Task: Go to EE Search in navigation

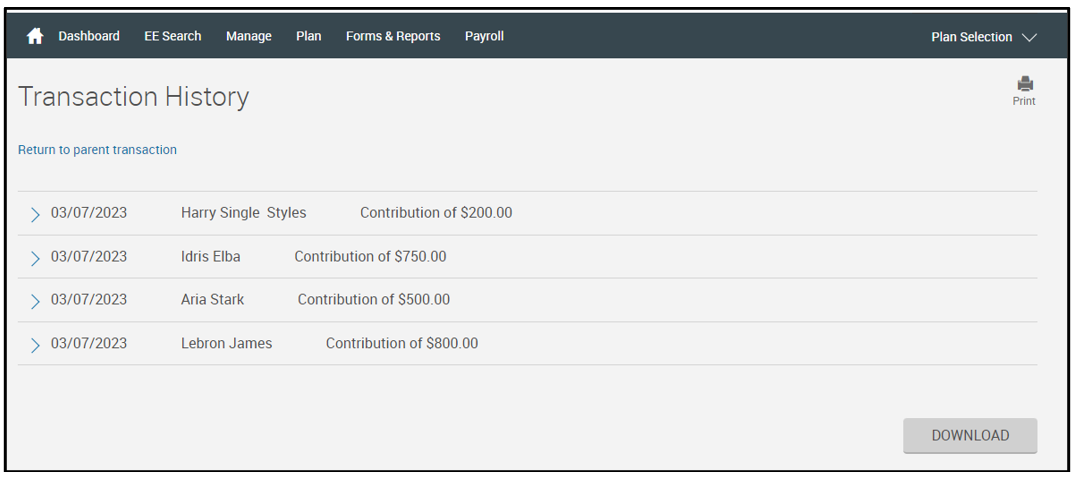Action: [x=173, y=36]
